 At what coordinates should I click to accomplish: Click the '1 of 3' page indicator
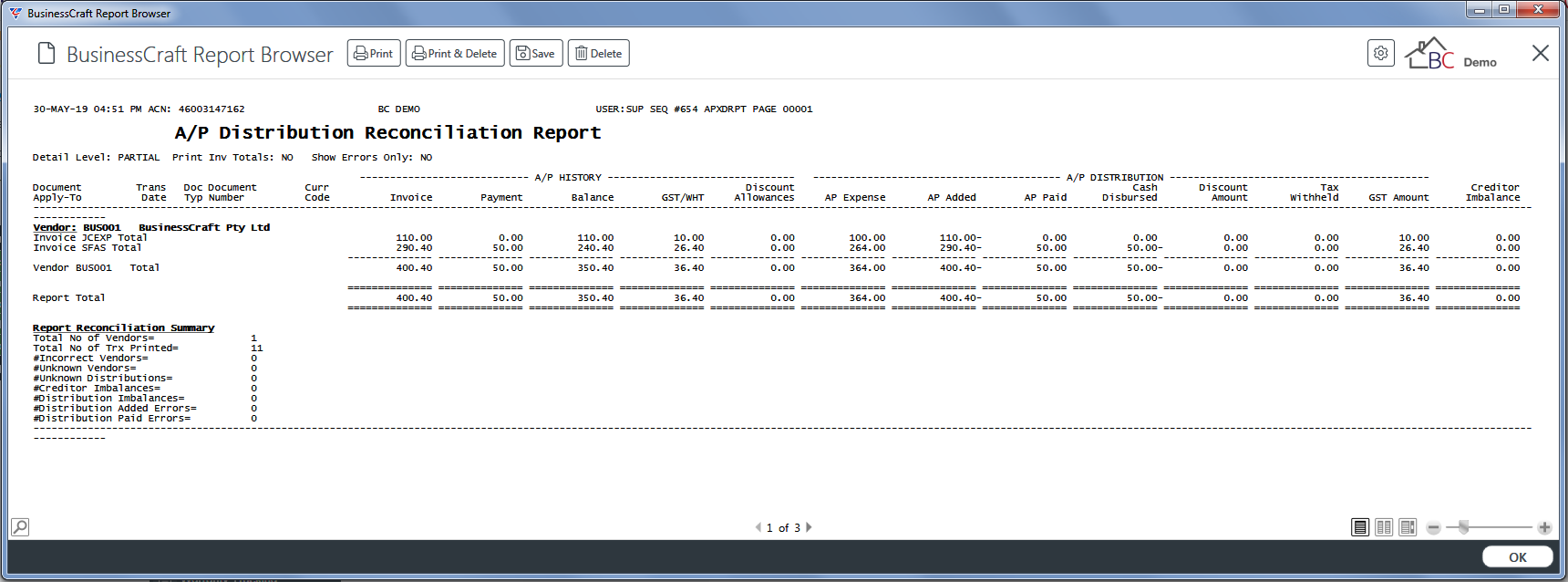783,527
